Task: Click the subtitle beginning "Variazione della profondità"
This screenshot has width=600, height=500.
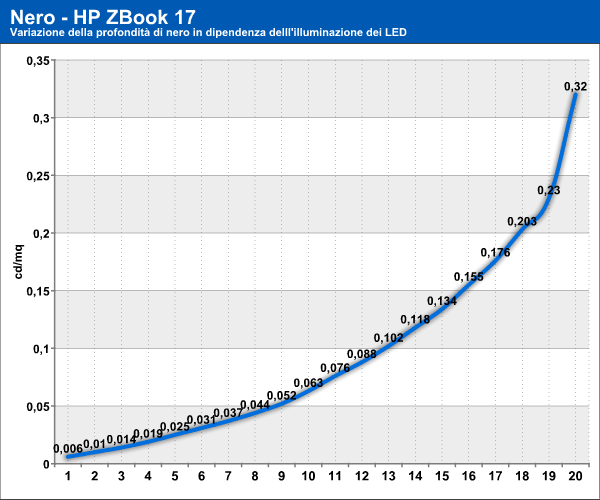Action: click(208, 32)
